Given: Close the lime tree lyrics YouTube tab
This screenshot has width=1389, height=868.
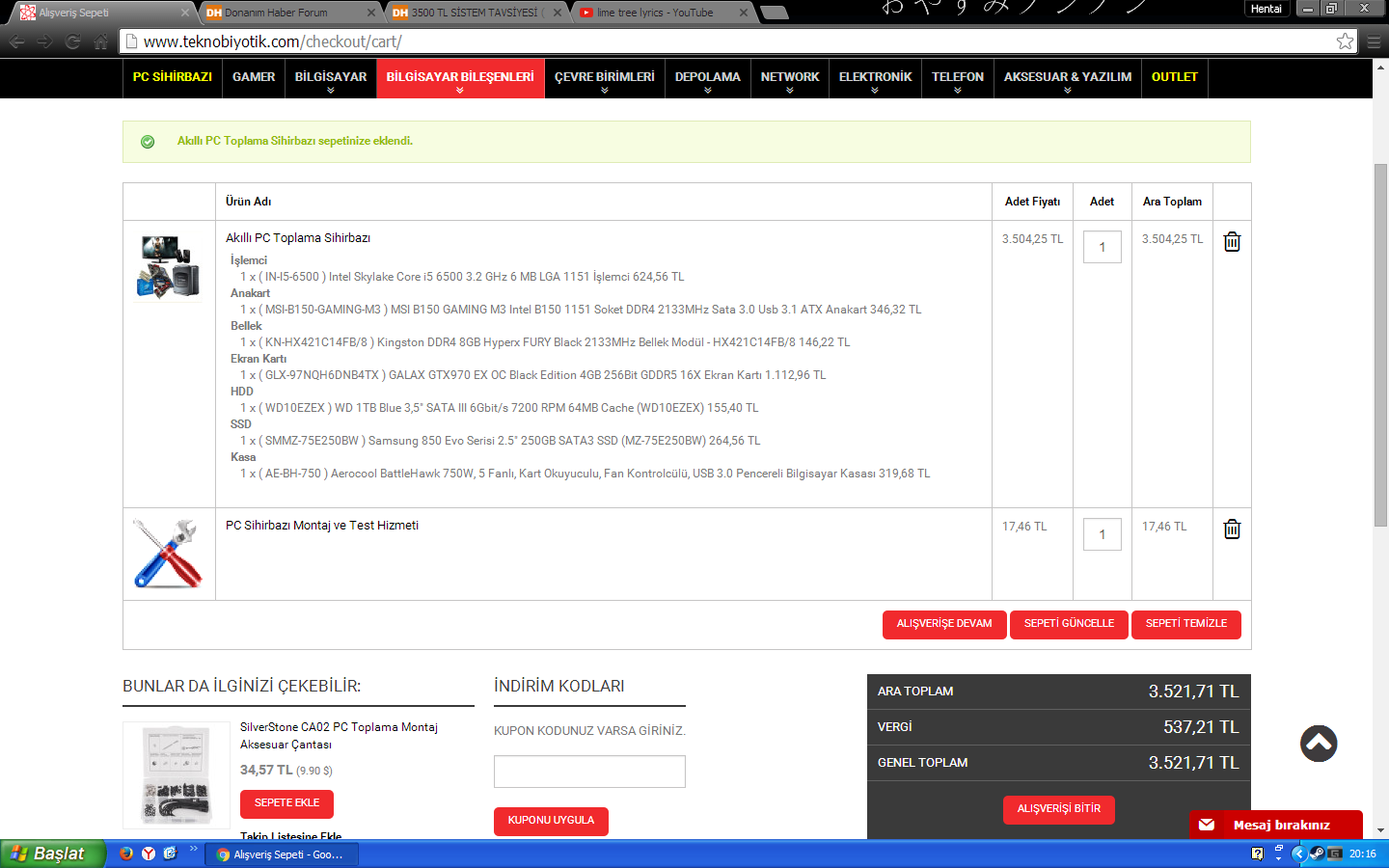Looking at the screenshot, I should point(743,13).
